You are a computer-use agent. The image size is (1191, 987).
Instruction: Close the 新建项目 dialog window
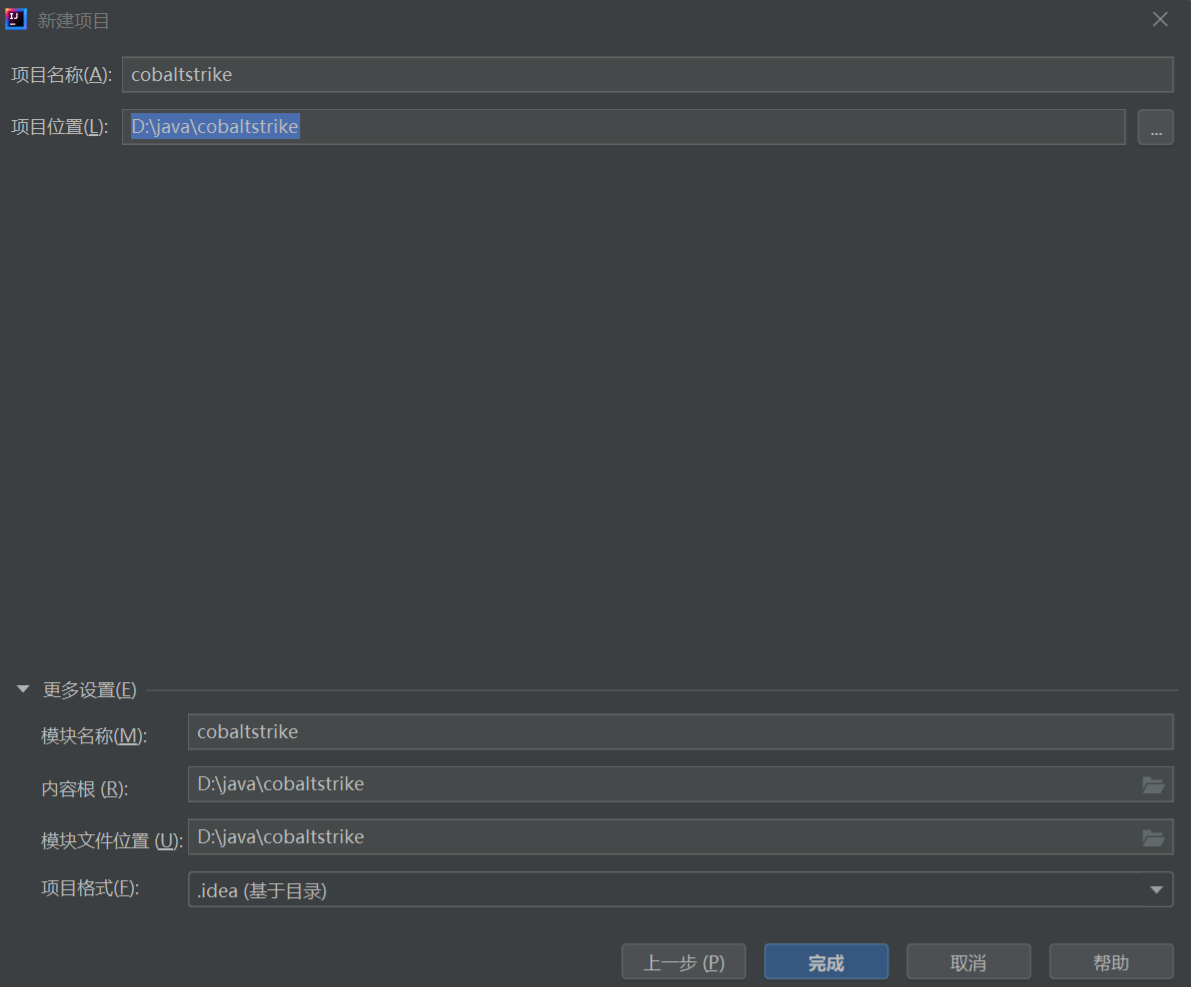(1160, 20)
